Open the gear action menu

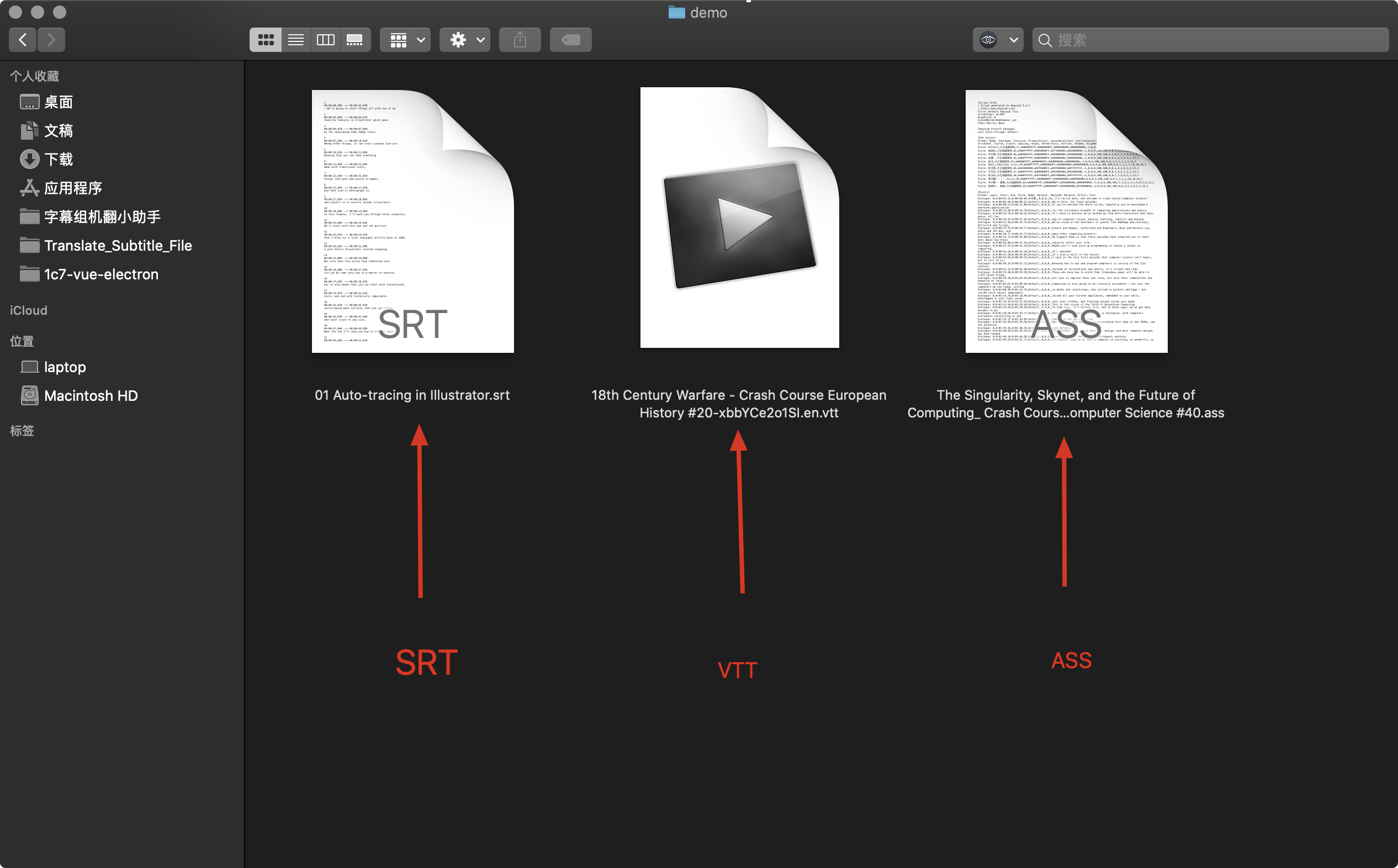[x=465, y=40]
